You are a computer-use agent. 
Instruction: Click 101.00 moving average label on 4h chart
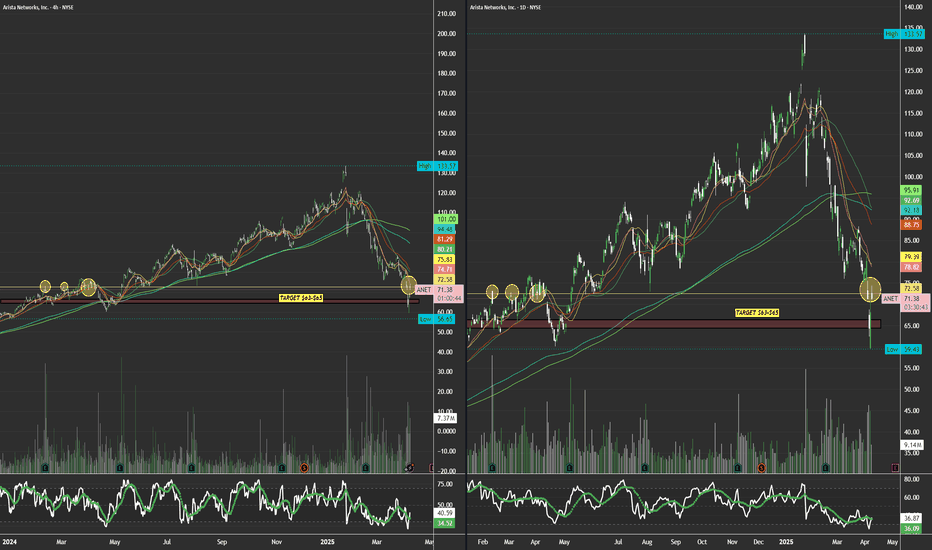pos(446,219)
